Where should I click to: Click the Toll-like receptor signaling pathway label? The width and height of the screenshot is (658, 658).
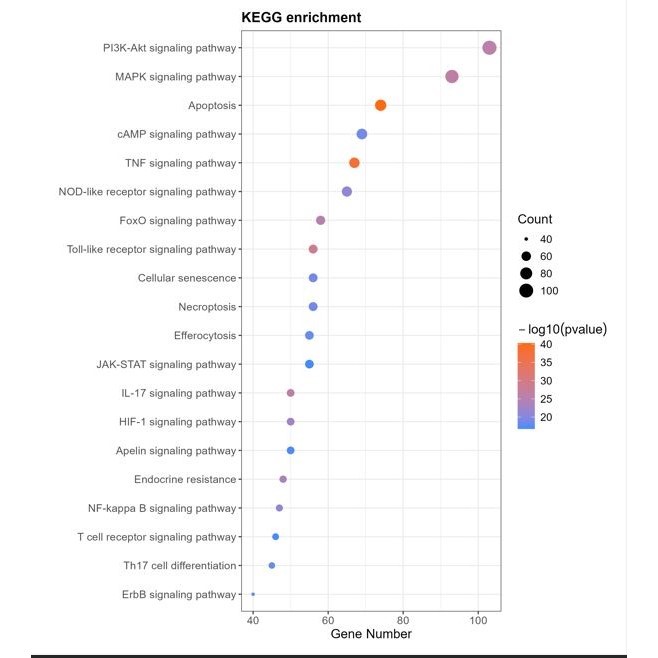click(151, 249)
